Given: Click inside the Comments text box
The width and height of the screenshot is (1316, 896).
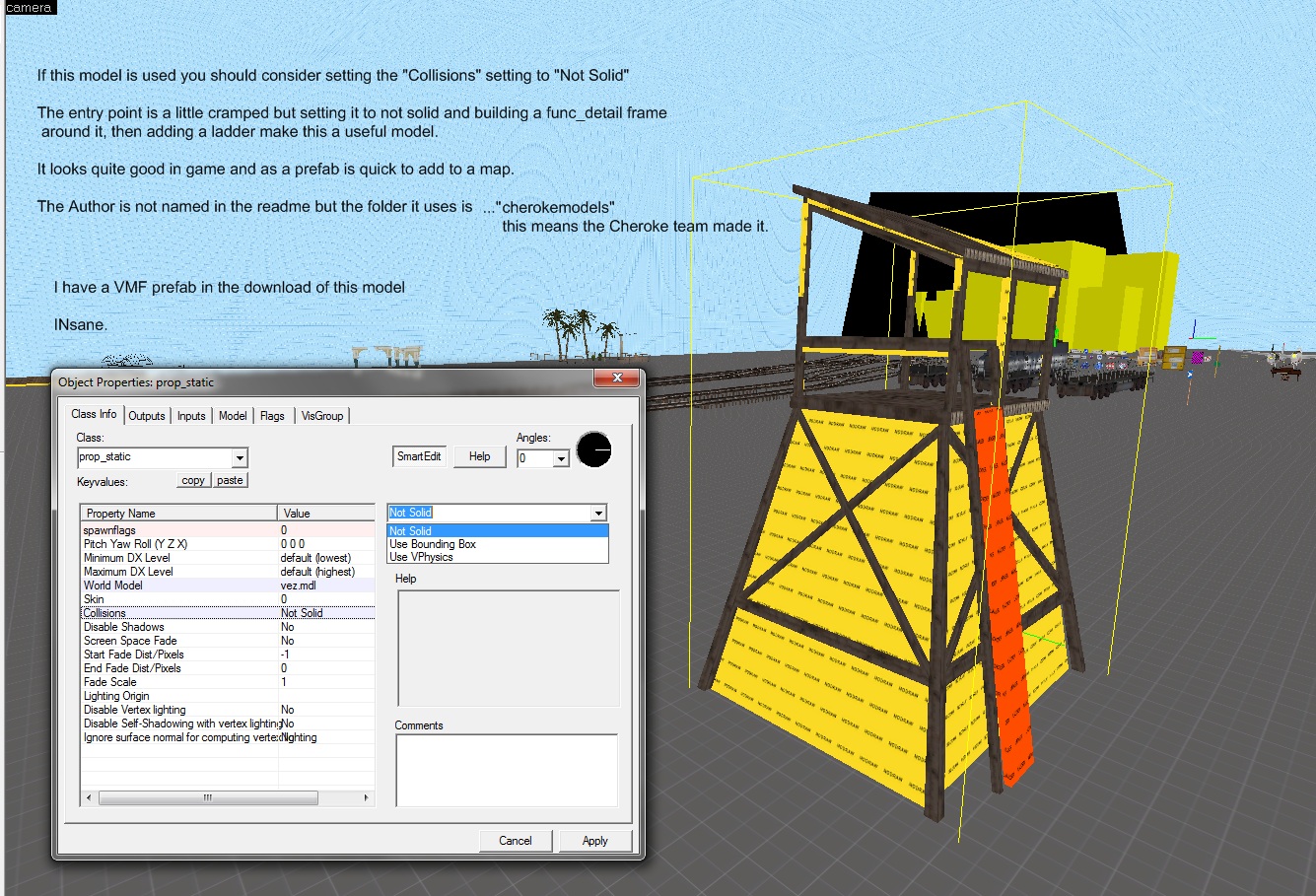Looking at the screenshot, I should click(x=506, y=770).
